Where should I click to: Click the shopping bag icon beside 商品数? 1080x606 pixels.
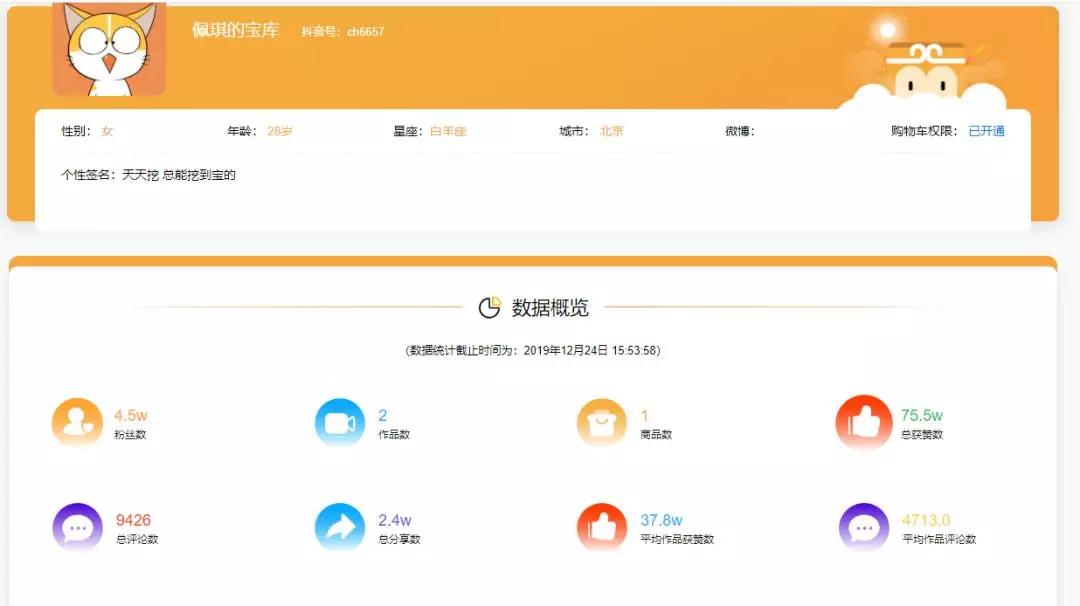click(x=602, y=421)
